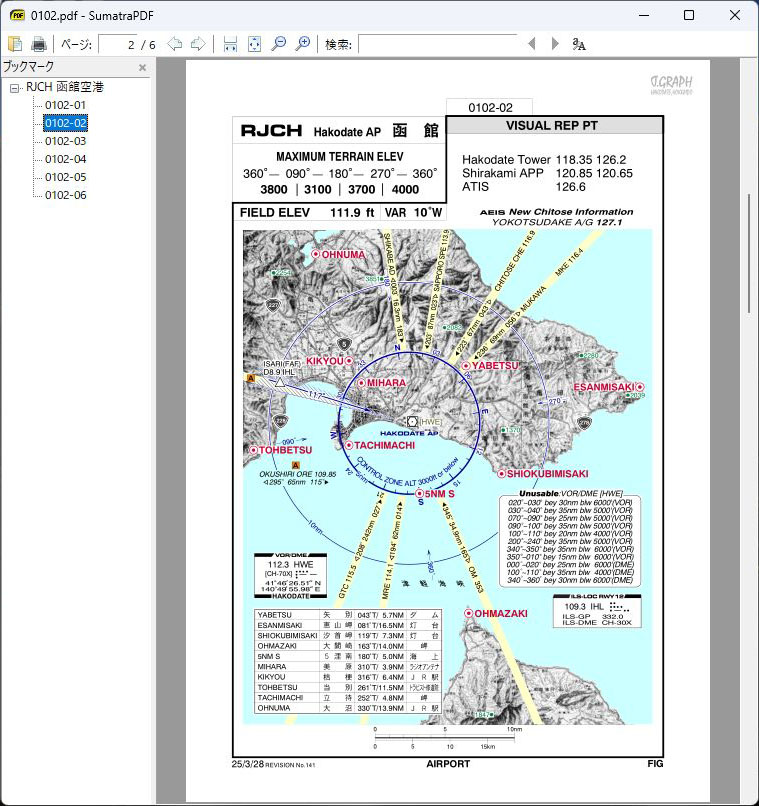
Task: Toggle match case search option
Action: pos(578,44)
